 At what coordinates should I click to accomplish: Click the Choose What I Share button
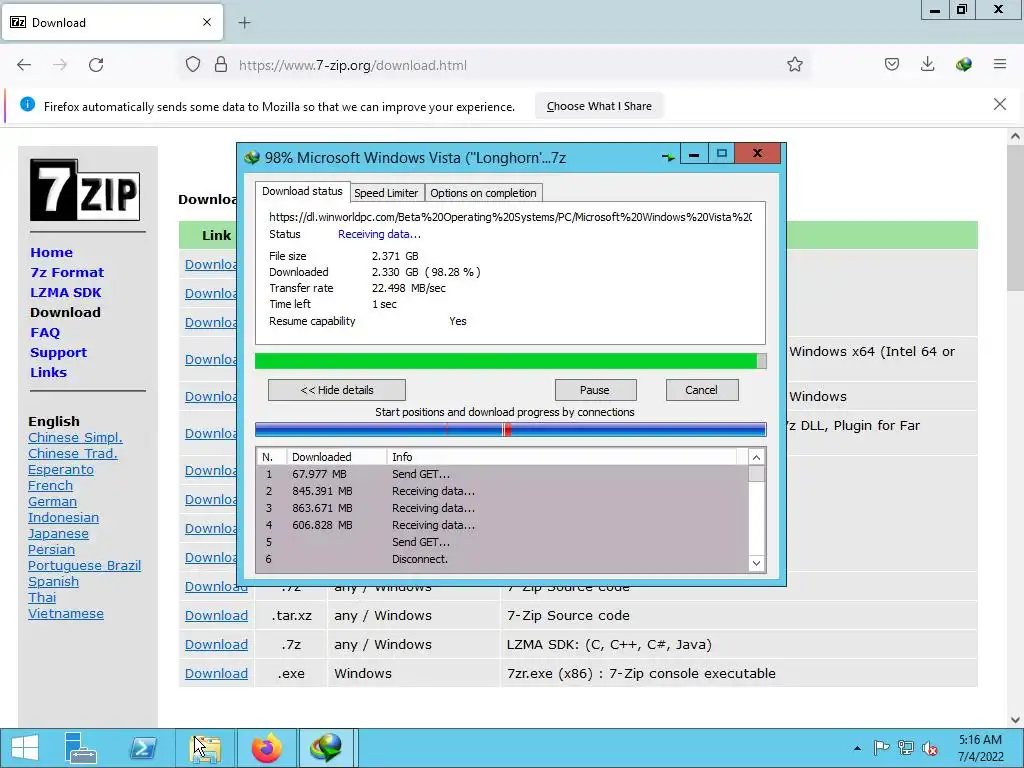click(600, 106)
